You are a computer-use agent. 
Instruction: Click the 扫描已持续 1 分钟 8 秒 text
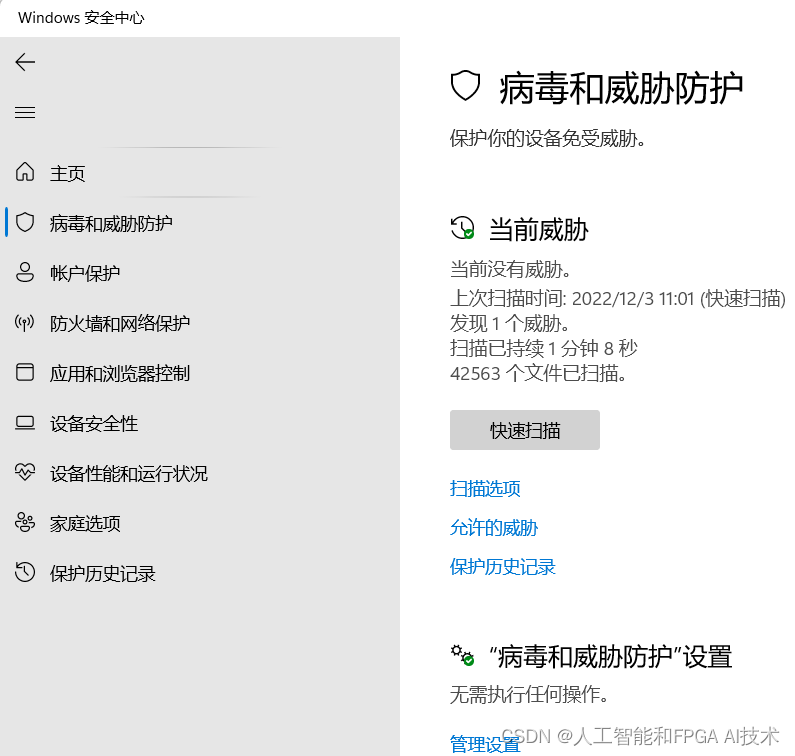(x=544, y=348)
